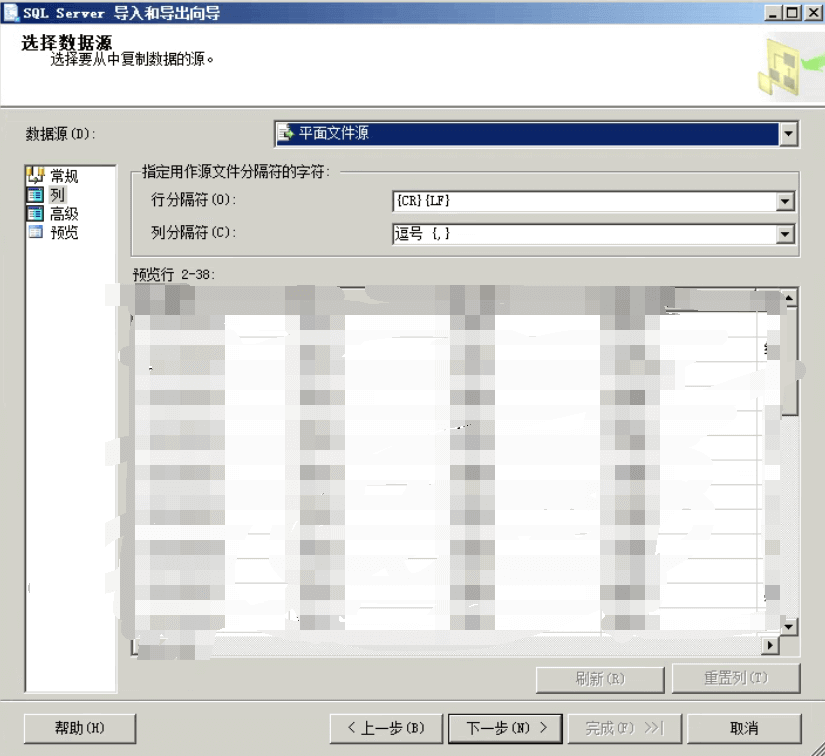Screen dimensions: 825x756
Task: Expand the 列分隔符 column delimiter dropdown
Action: 785,235
